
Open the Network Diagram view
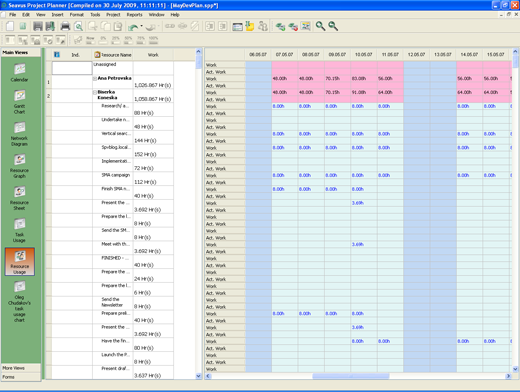(19, 134)
